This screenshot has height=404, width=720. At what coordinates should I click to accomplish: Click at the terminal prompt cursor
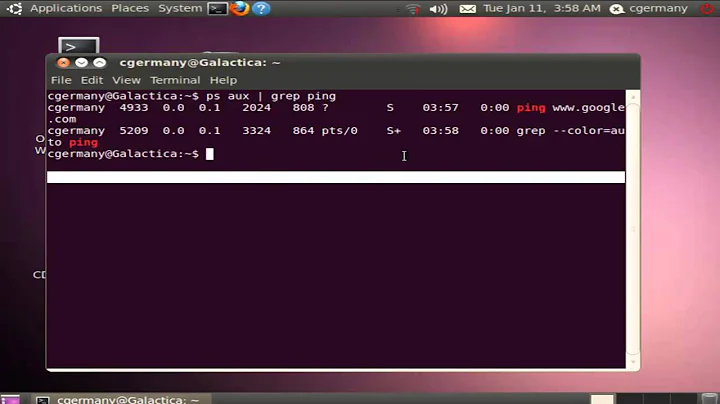[x=209, y=154]
